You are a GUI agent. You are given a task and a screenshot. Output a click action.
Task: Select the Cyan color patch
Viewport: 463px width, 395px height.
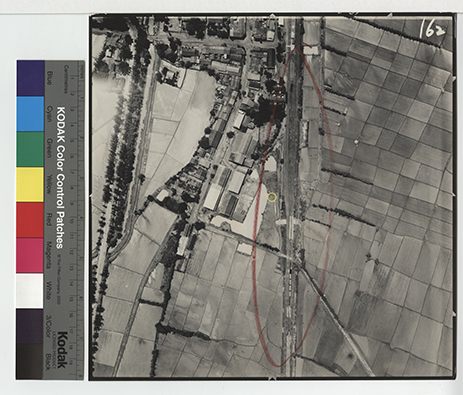(x=30, y=114)
